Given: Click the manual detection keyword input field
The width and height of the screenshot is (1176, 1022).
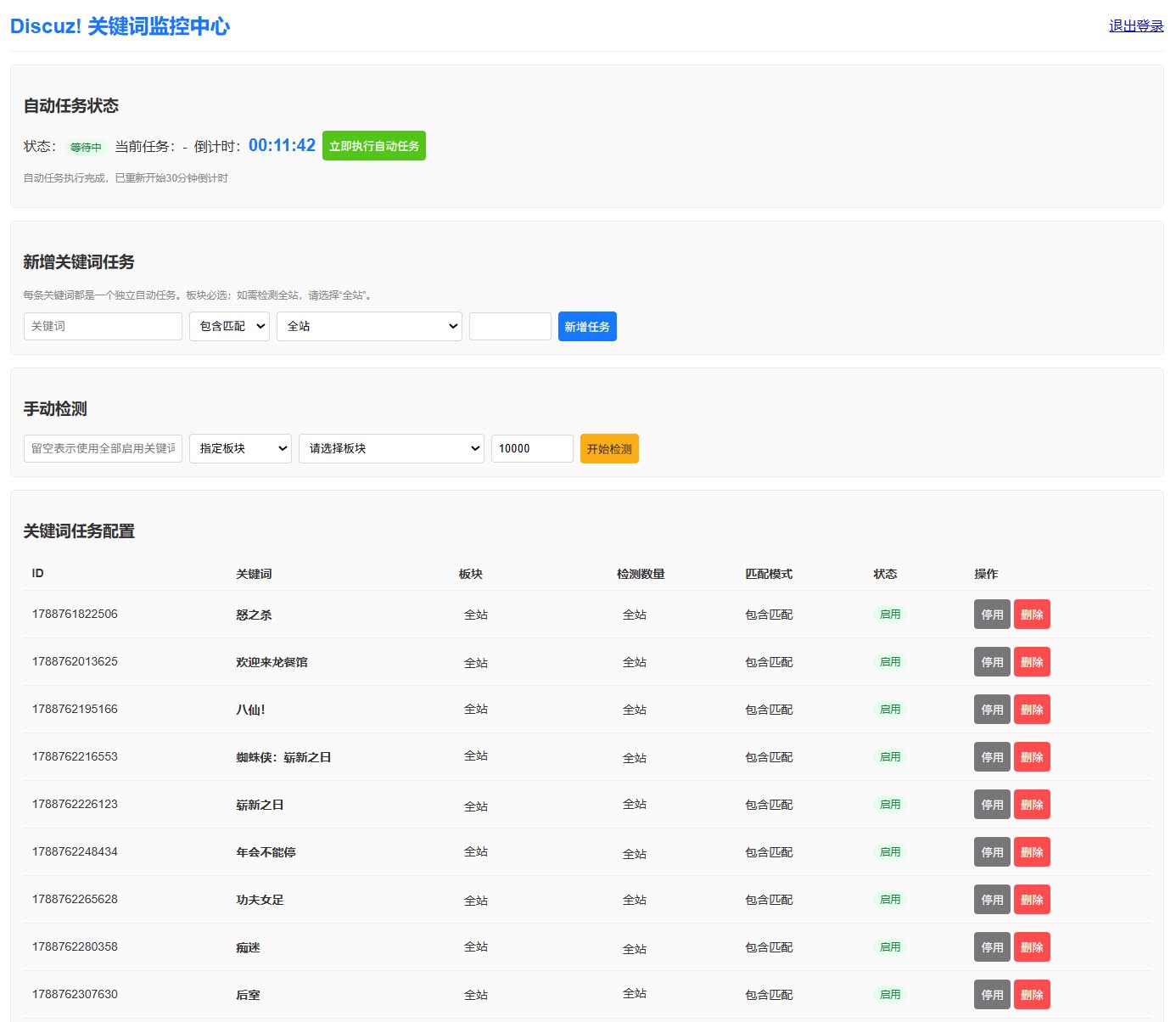Looking at the screenshot, I should 103,449.
